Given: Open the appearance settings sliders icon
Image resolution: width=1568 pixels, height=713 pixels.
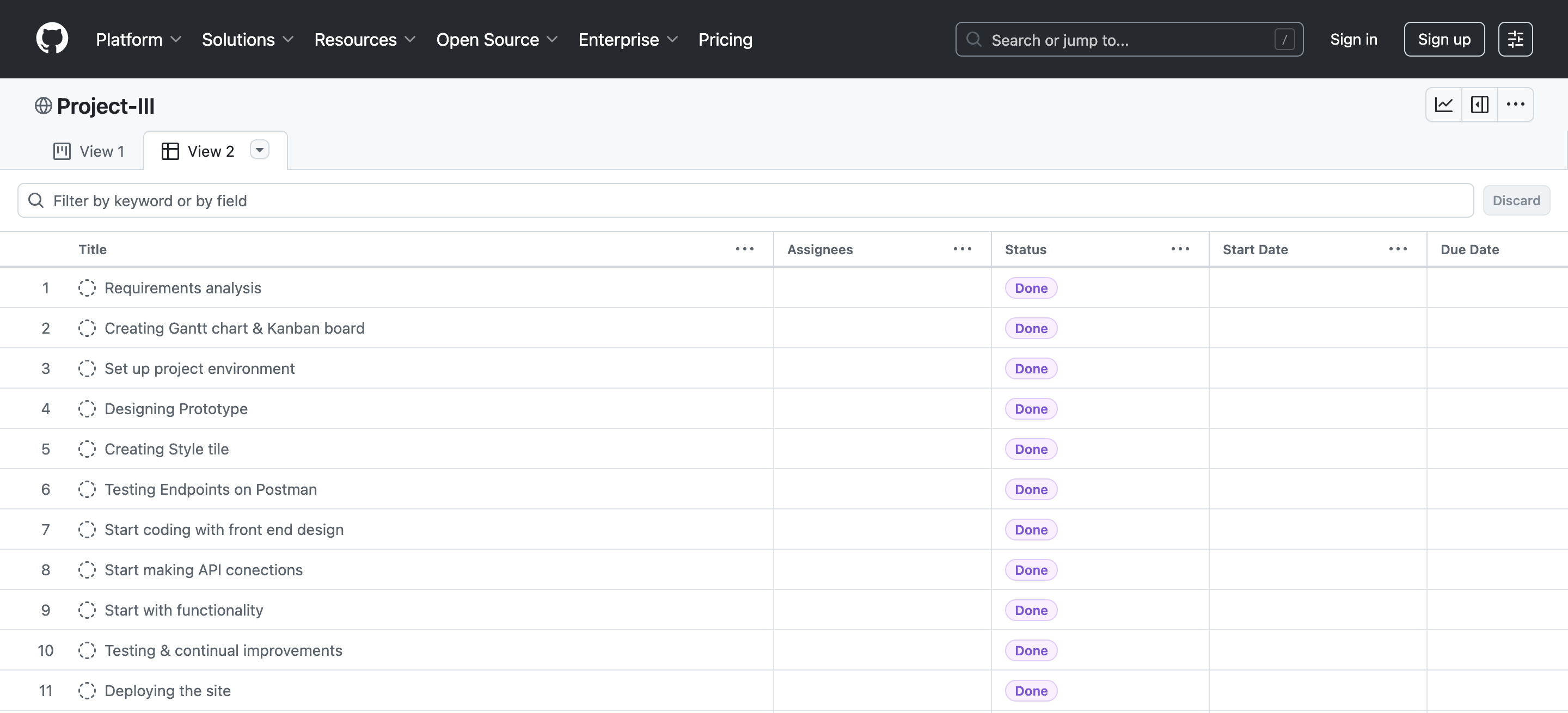Looking at the screenshot, I should [x=1515, y=40].
